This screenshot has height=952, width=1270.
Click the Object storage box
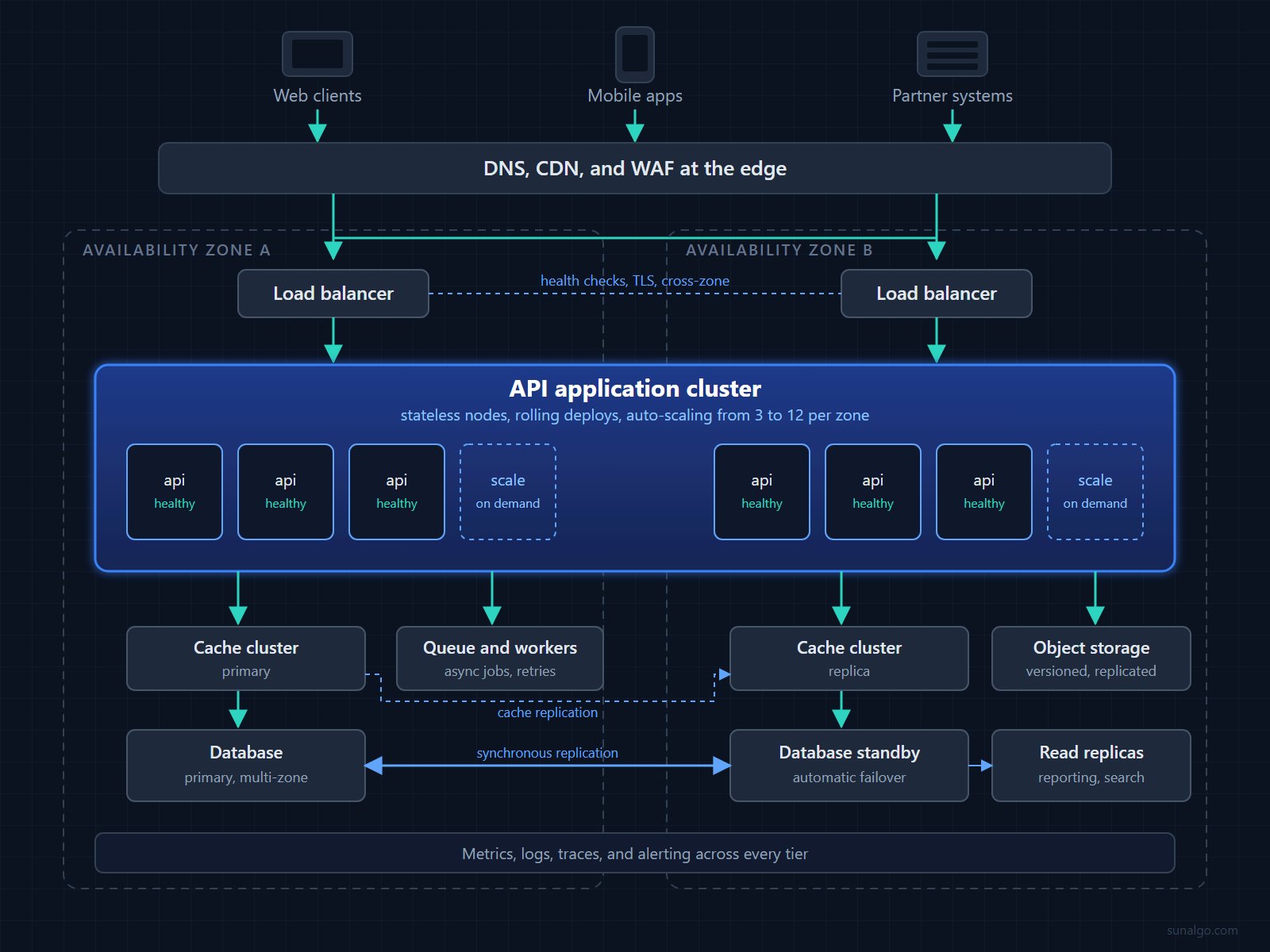click(x=1091, y=658)
